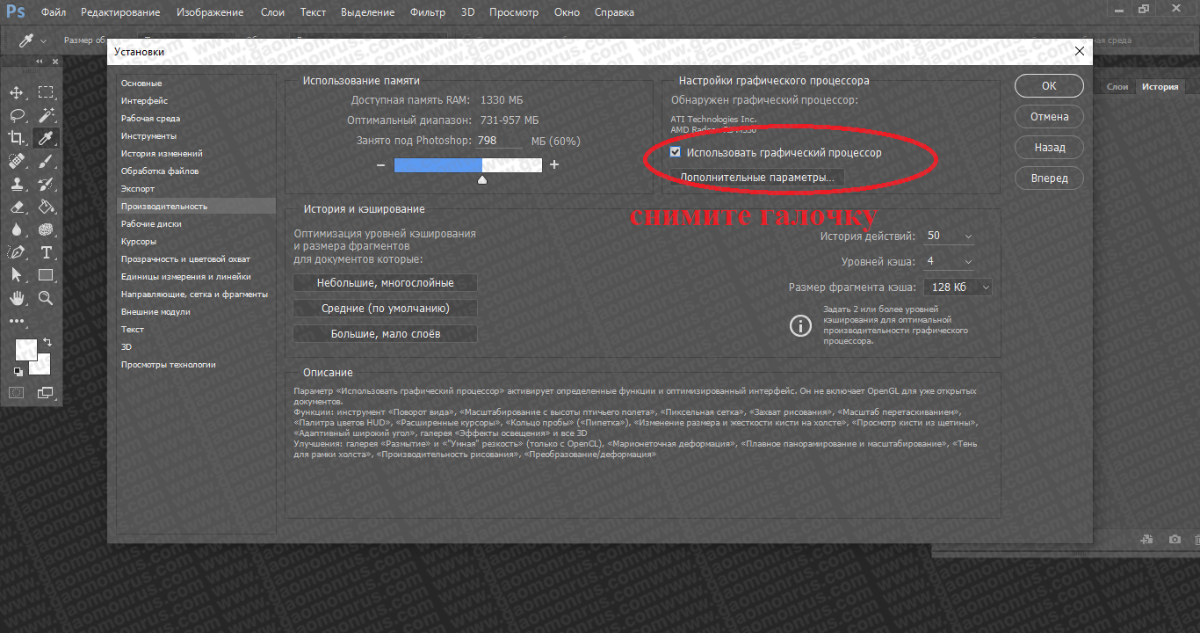Select the Rectangular Marquee tool

coord(46,92)
